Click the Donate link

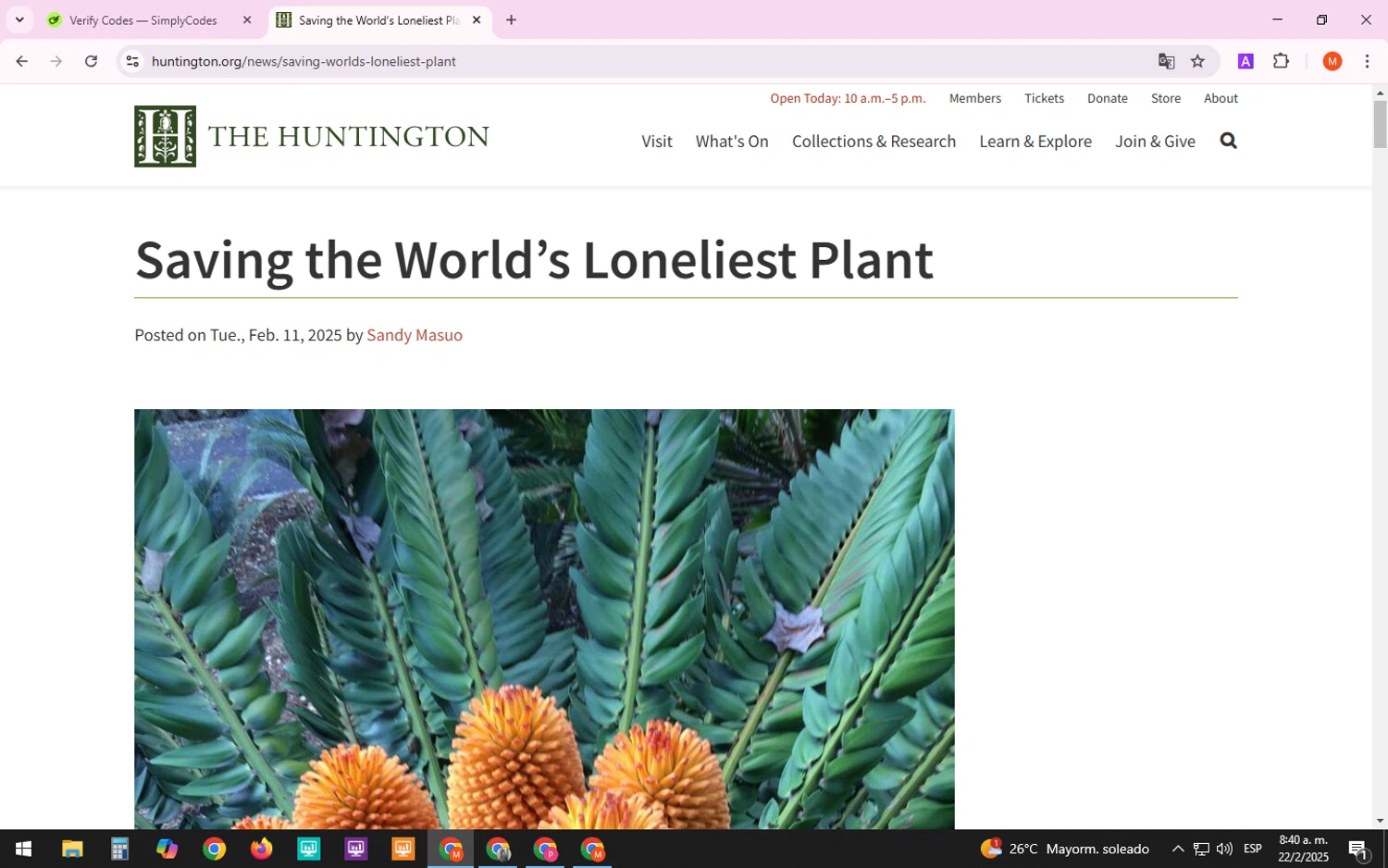pyautogui.click(x=1107, y=98)
